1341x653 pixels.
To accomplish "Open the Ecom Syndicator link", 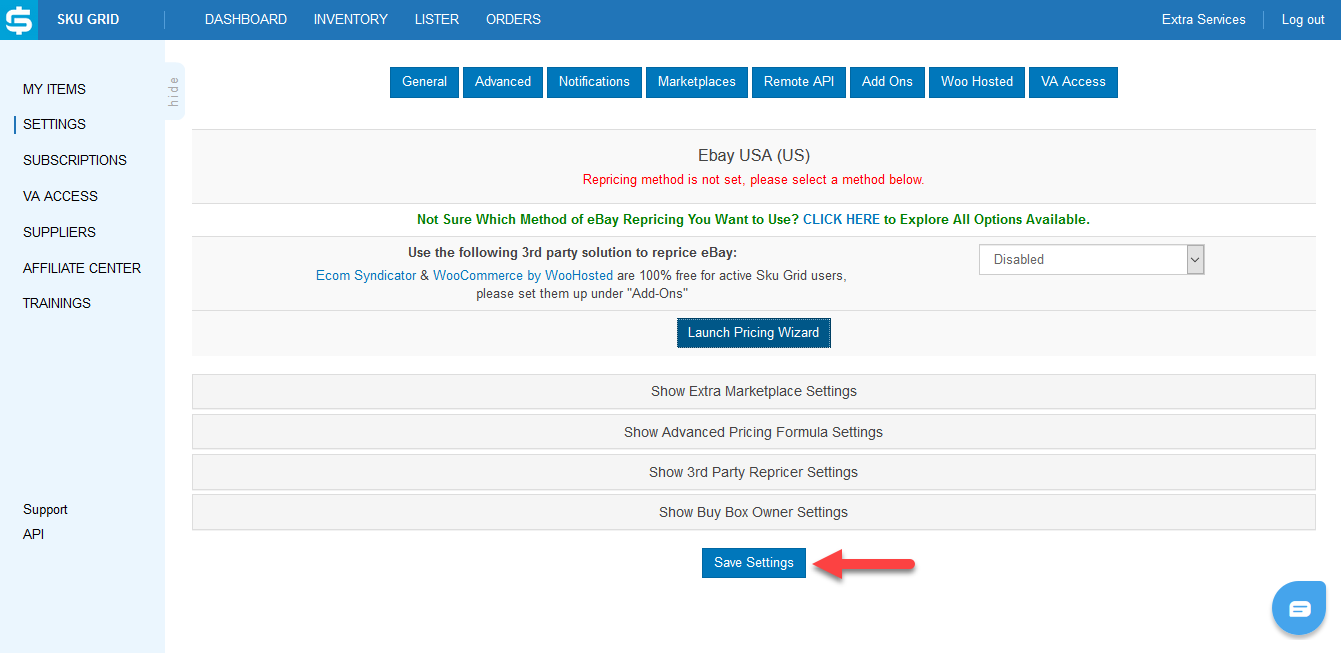I will [x=366, y=275].
